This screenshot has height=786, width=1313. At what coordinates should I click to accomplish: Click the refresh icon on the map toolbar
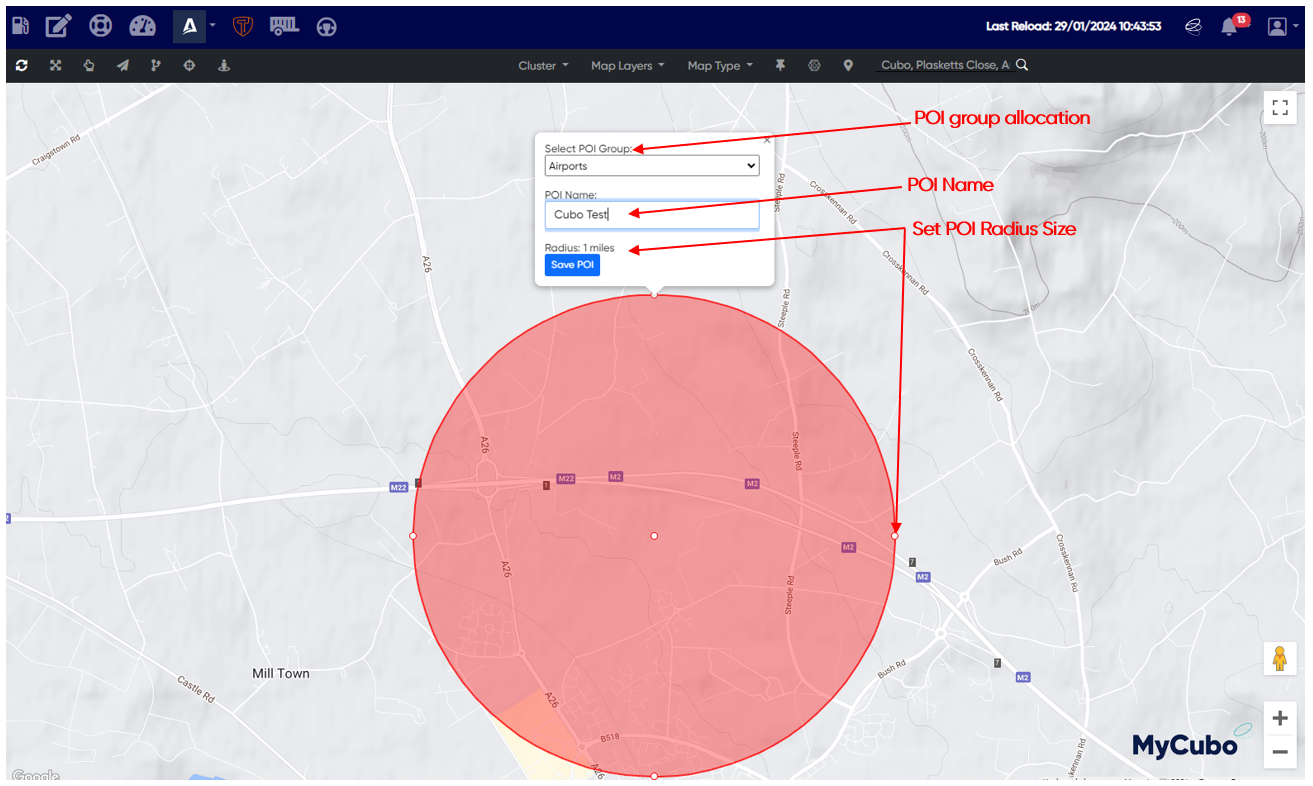(21, 64)
